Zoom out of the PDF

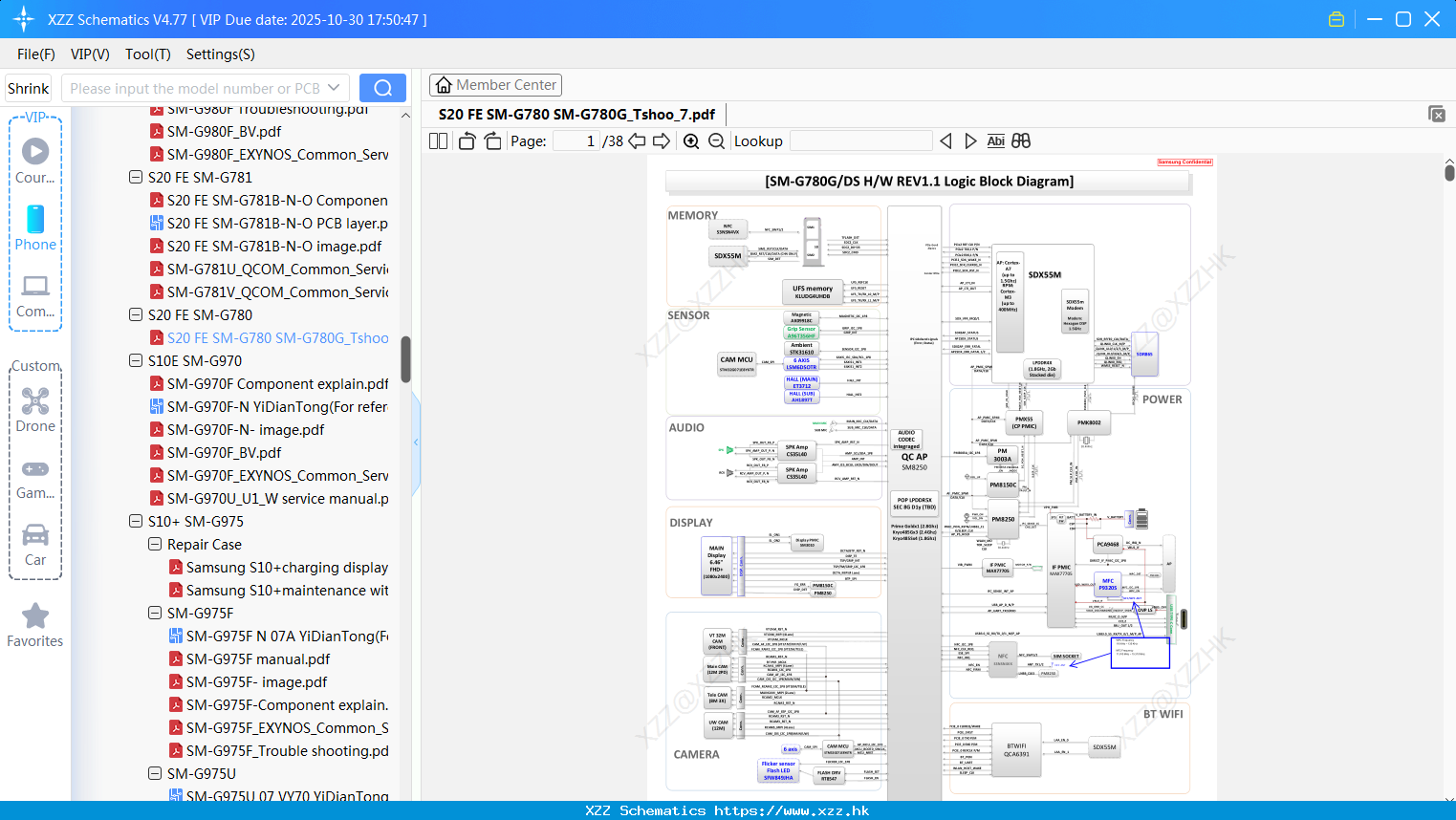pos(716,141)
